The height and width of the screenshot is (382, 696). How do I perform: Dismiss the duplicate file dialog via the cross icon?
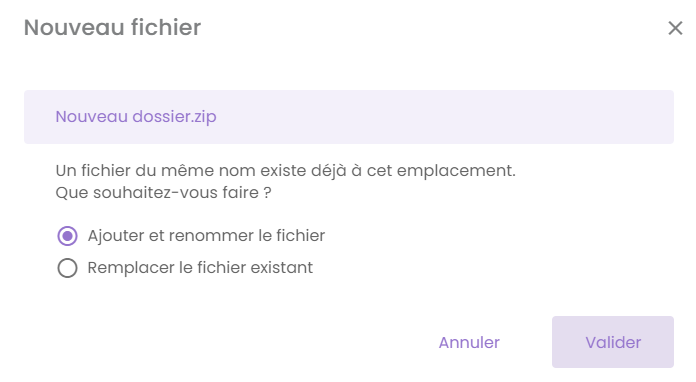tap(675, 28)
